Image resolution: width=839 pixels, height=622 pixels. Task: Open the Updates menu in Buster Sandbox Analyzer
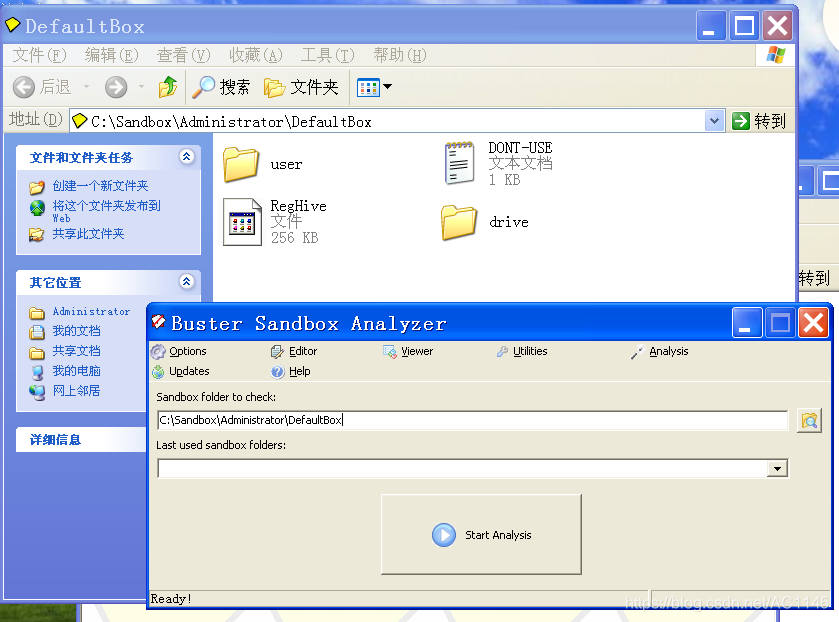[180, 371]
